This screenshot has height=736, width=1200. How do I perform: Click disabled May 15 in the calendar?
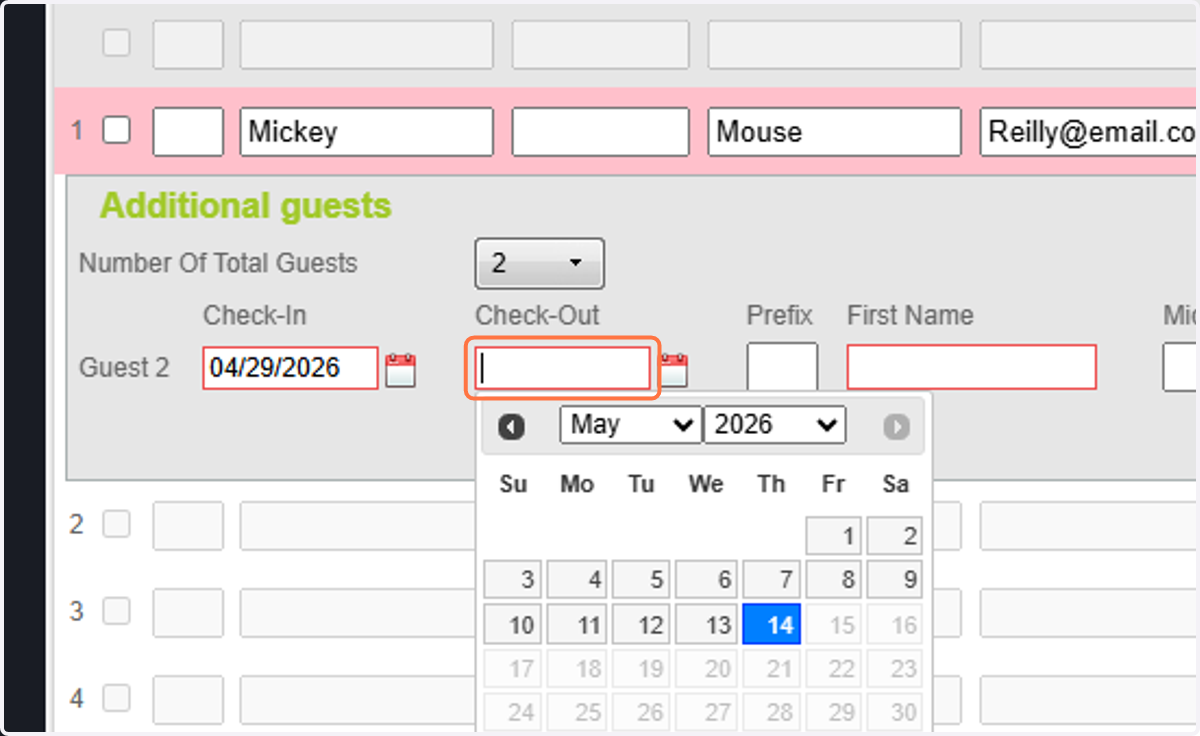click(835, 624)
